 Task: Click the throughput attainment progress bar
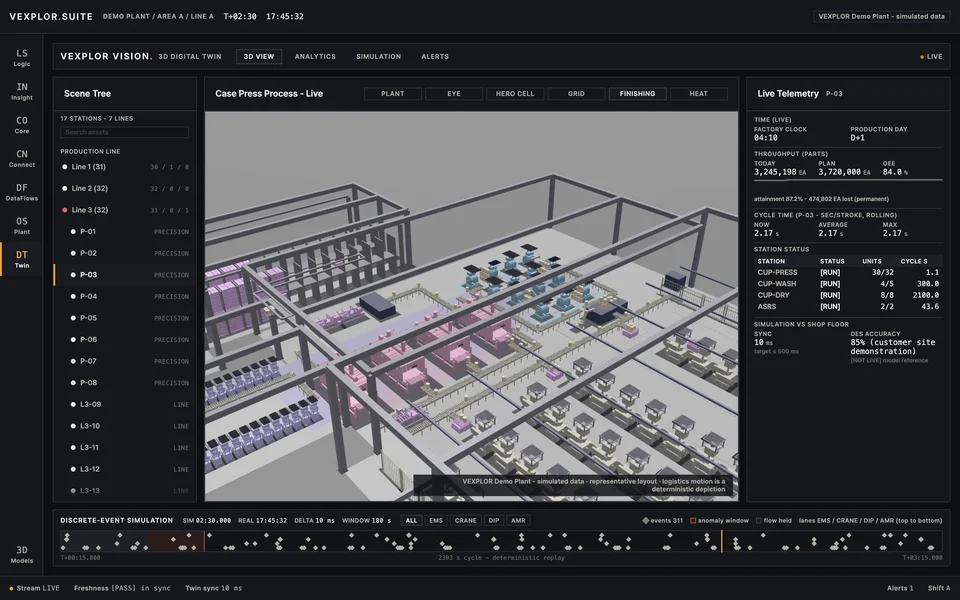point(848,181)
